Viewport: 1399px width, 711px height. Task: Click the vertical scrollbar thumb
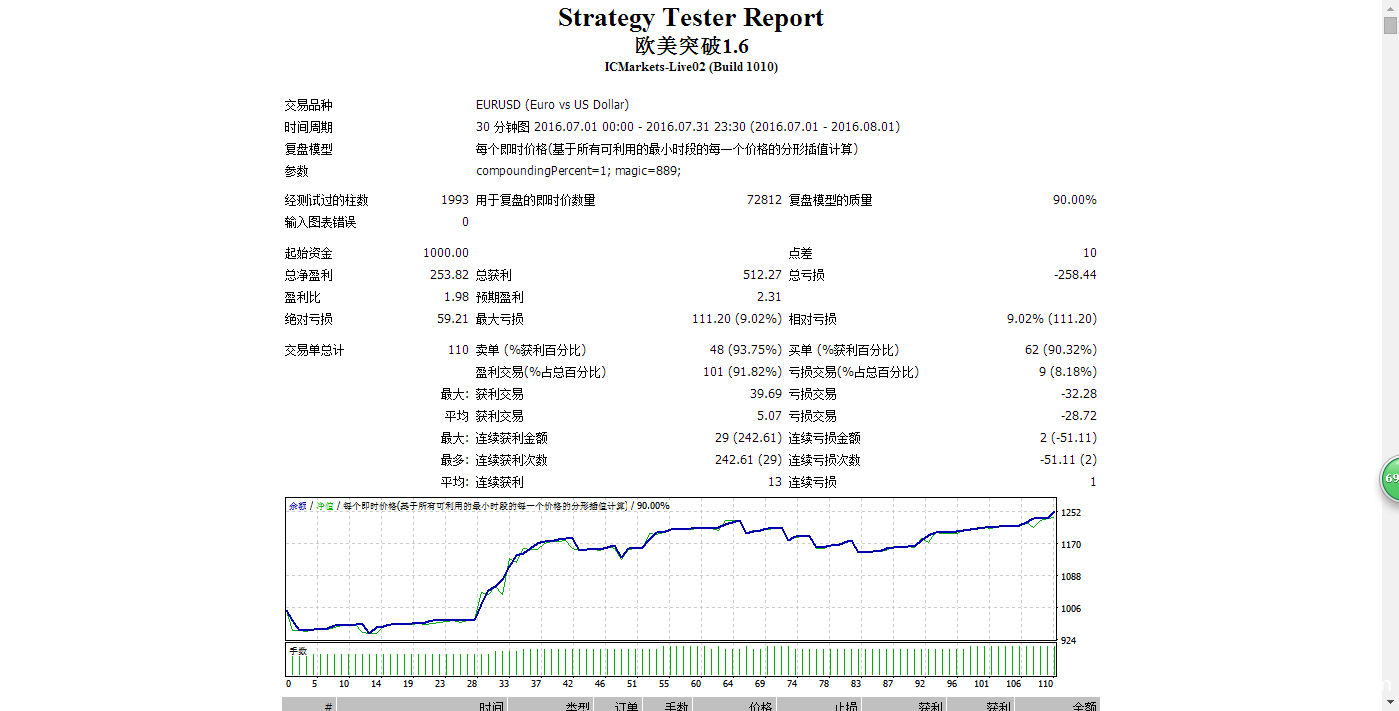pos(1390,27)
